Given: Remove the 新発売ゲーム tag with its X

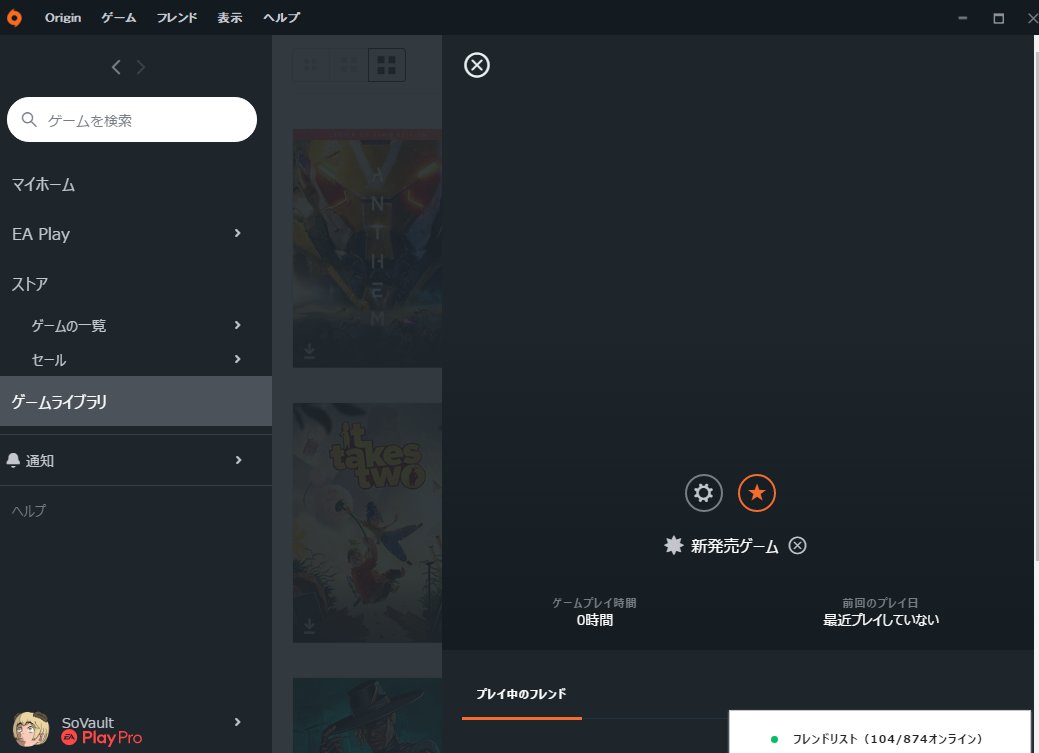Looking at the screenshot, I should 797,545.
